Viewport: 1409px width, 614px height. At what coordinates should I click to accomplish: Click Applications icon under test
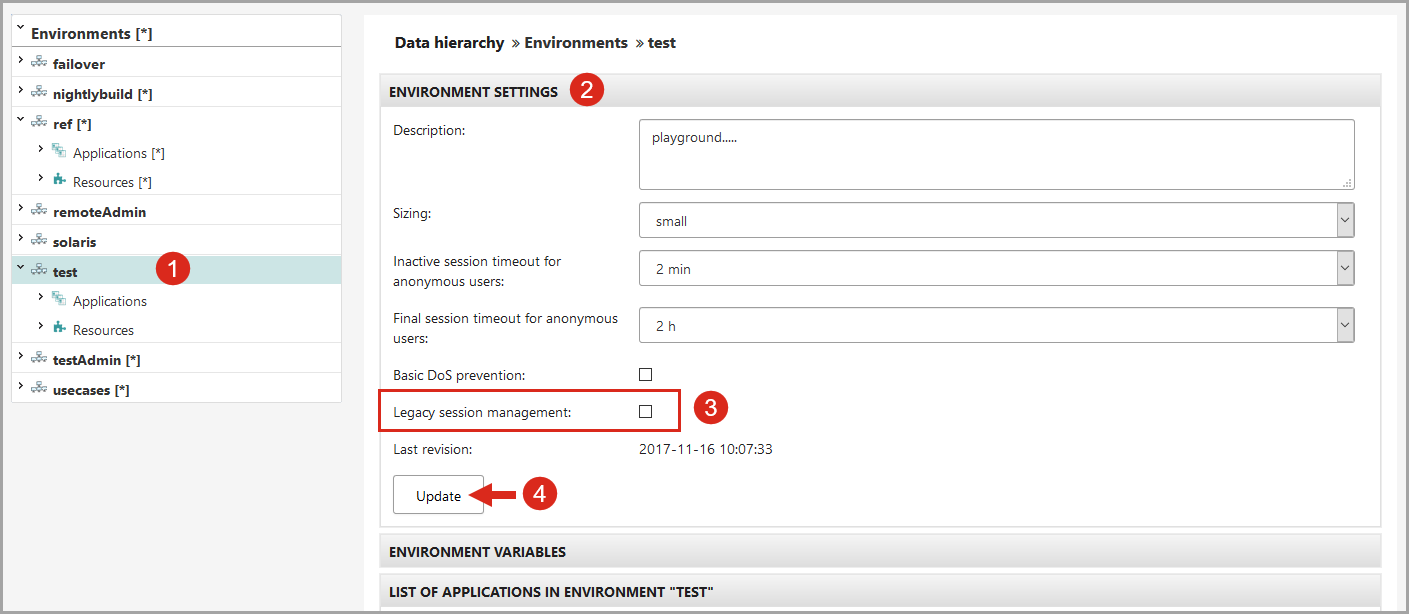pos(59,300)
